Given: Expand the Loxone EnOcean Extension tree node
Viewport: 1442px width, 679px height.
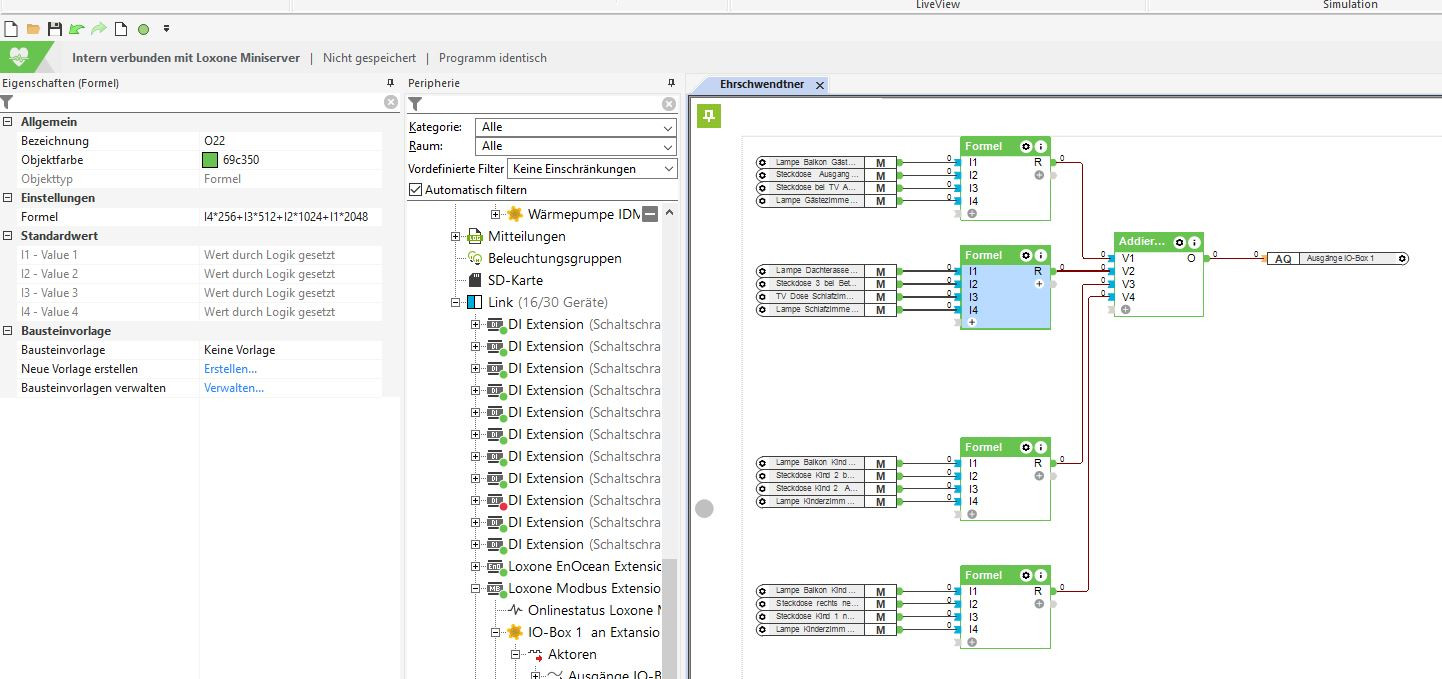Looking at the screenshot, I should (475, 567).
